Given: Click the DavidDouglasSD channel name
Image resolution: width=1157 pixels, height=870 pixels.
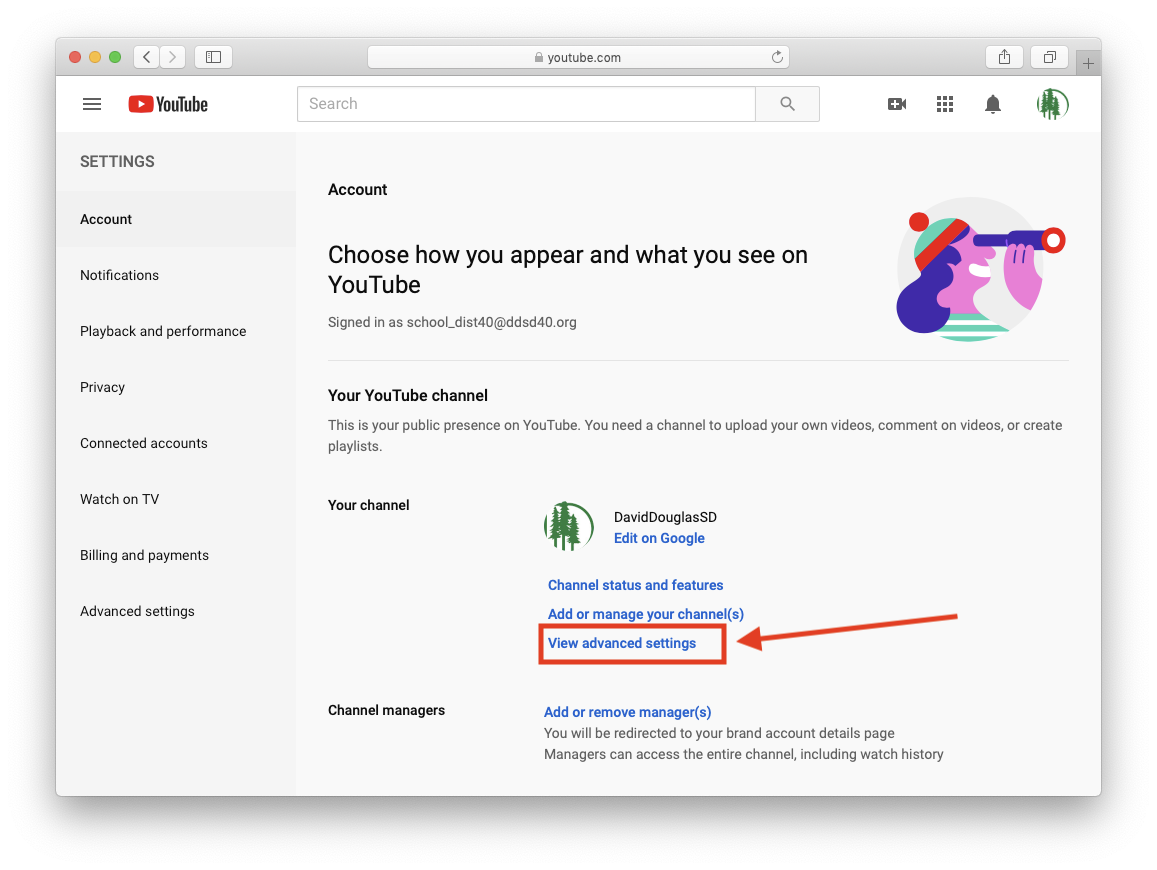Looking at the screenshot, I should (665, 517).
